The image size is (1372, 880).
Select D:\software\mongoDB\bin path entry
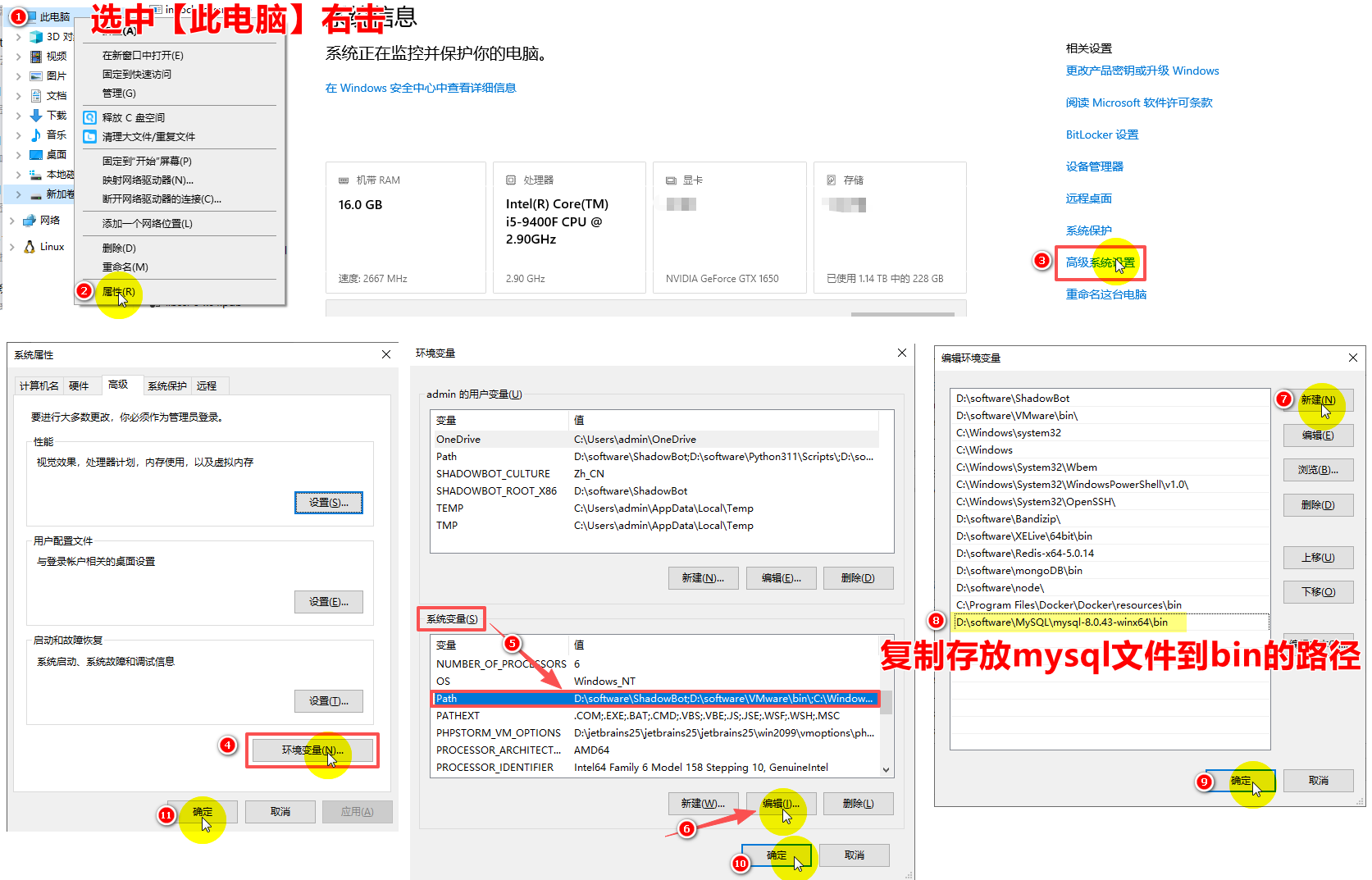[1110, 571]
